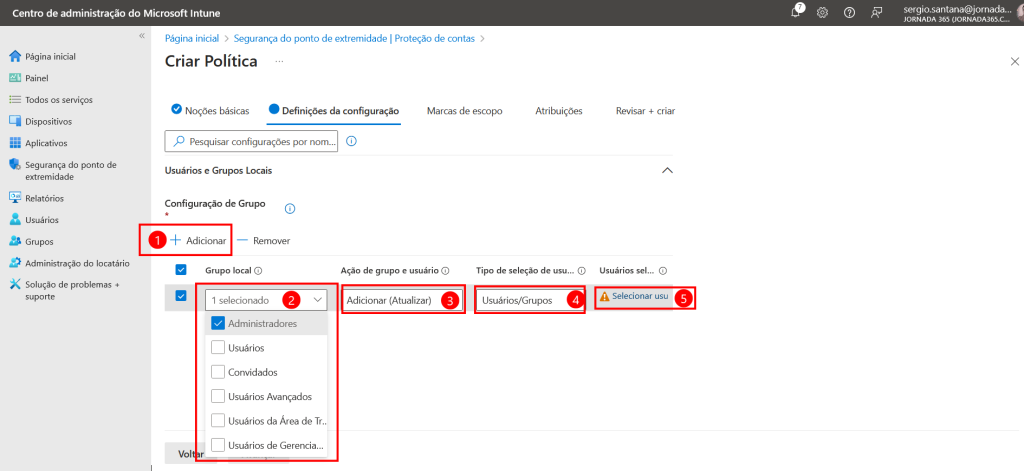
Task: Toggle the selected row checkbox
Action: pyautogui.click(x=182, y=296)
